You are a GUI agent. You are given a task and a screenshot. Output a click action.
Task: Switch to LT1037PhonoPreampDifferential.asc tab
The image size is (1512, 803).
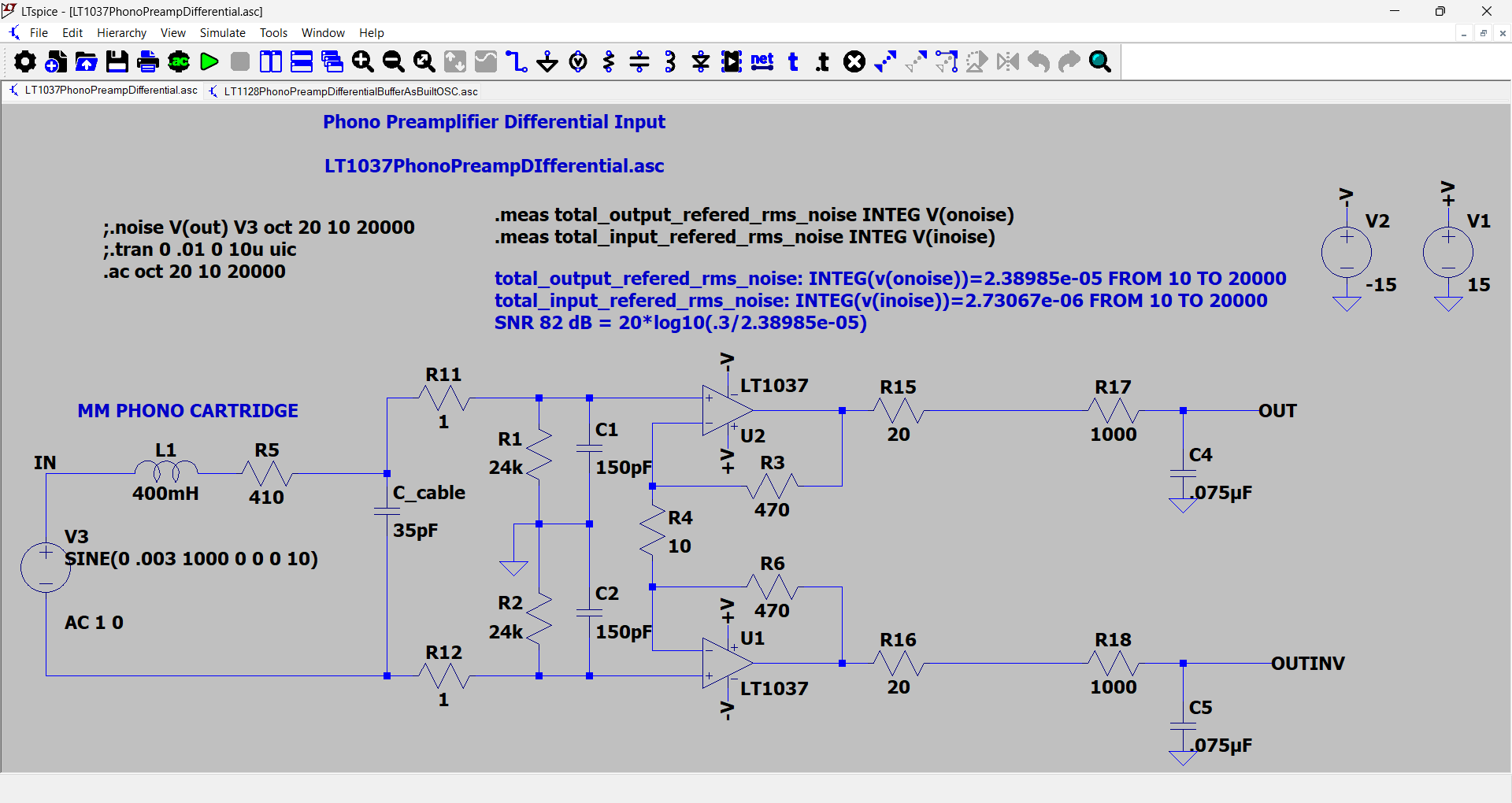pyautogui.click(x=104, y=91)
